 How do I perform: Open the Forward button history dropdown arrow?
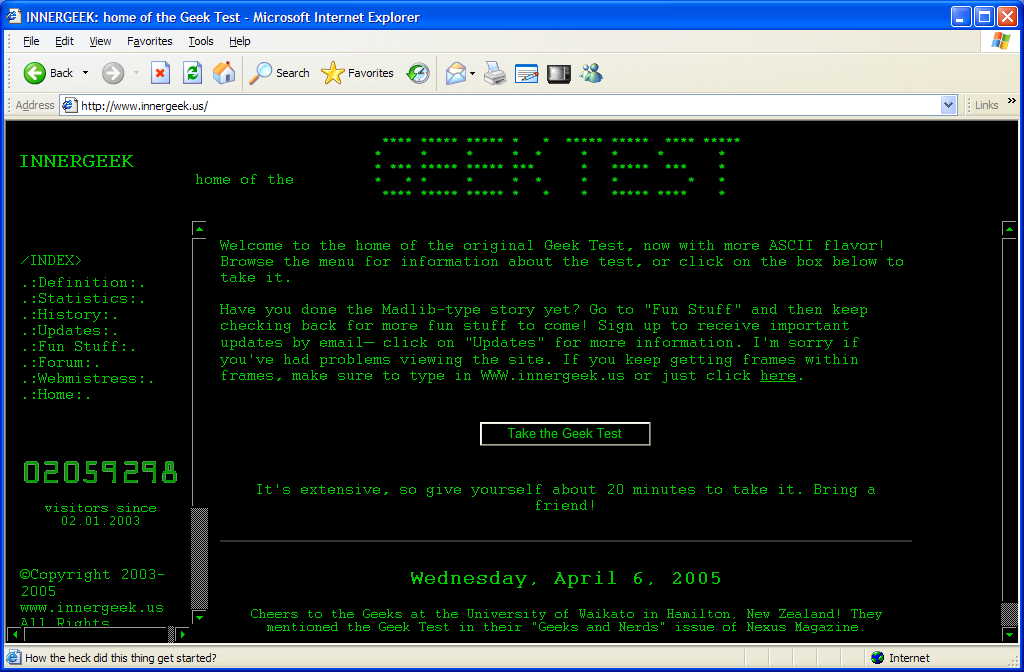point(136,73)
